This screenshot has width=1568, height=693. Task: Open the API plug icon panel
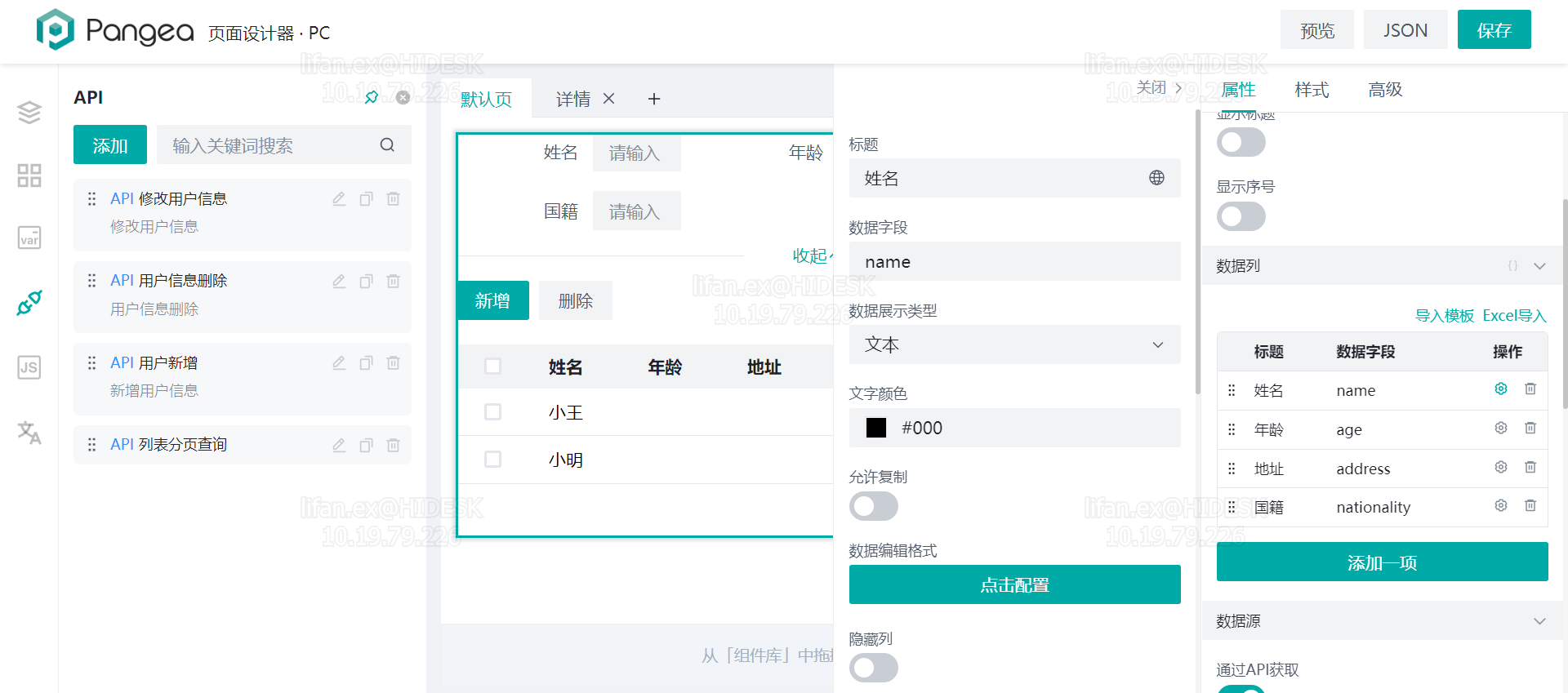point(29,303)
